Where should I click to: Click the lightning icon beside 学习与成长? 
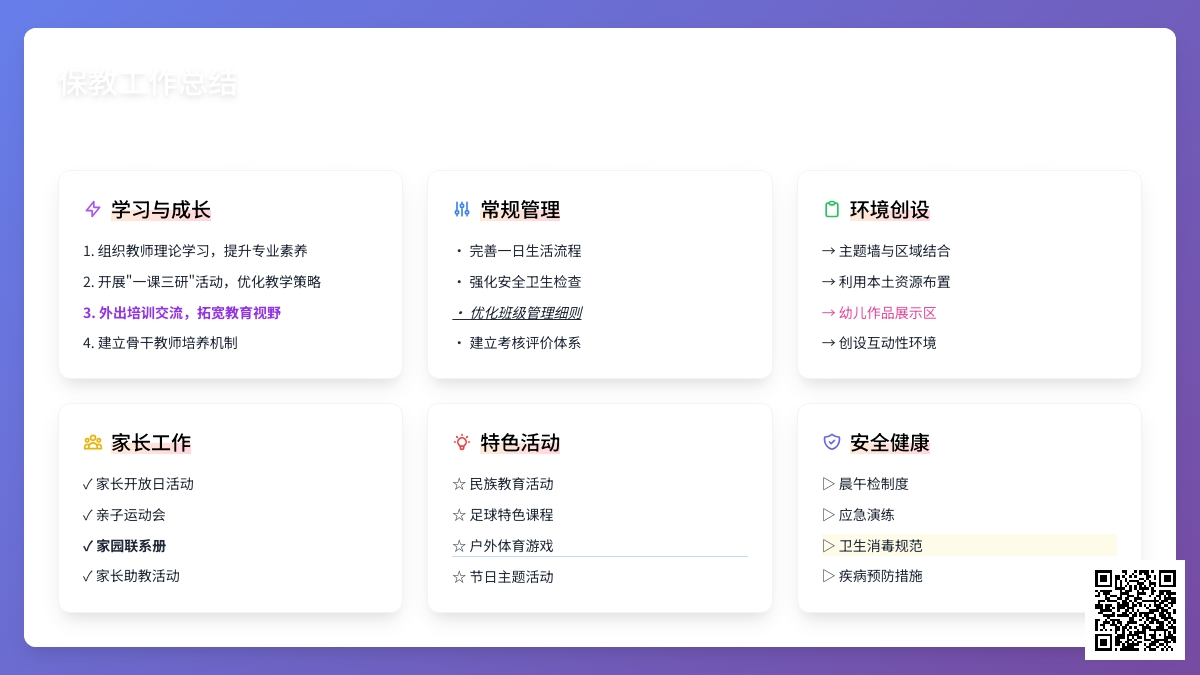(93, 209)
